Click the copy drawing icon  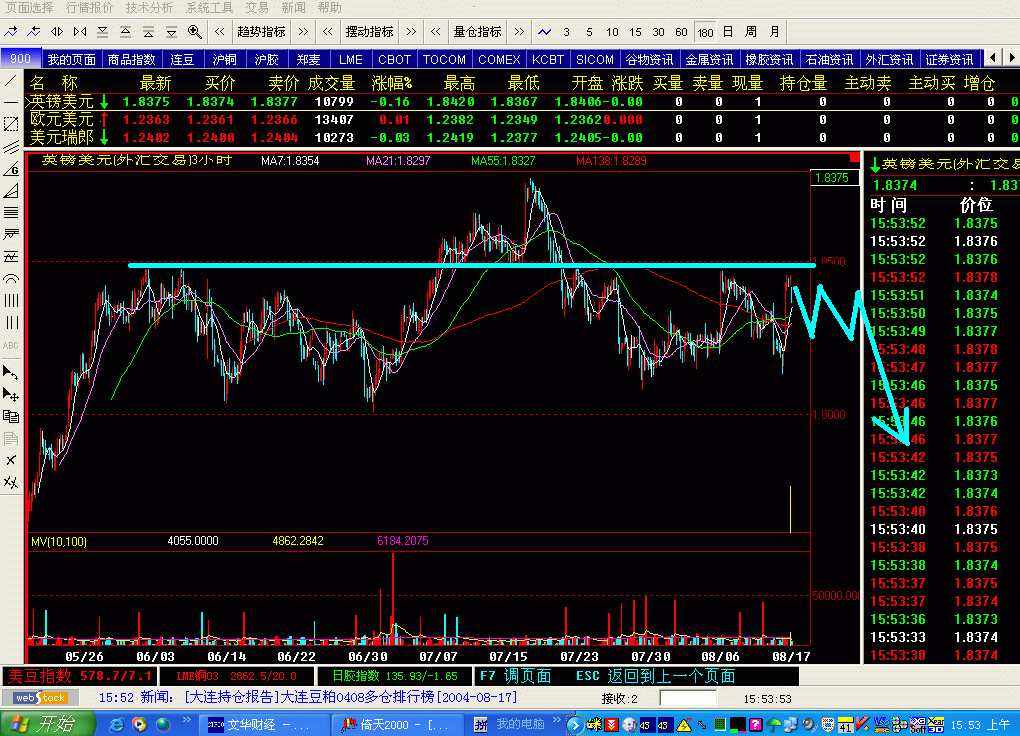point(10,416)
